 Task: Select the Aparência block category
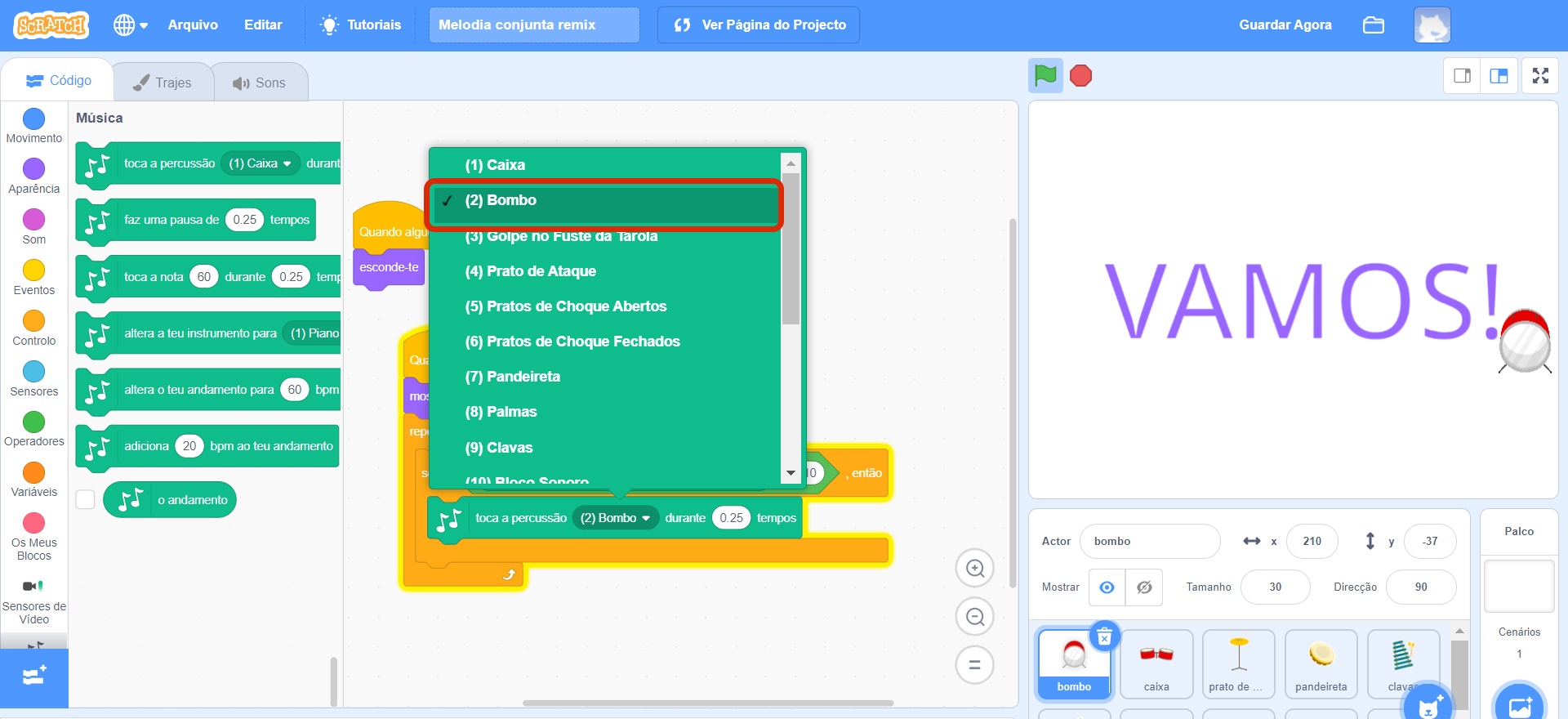pyautogui.click(x=34, y=176)
